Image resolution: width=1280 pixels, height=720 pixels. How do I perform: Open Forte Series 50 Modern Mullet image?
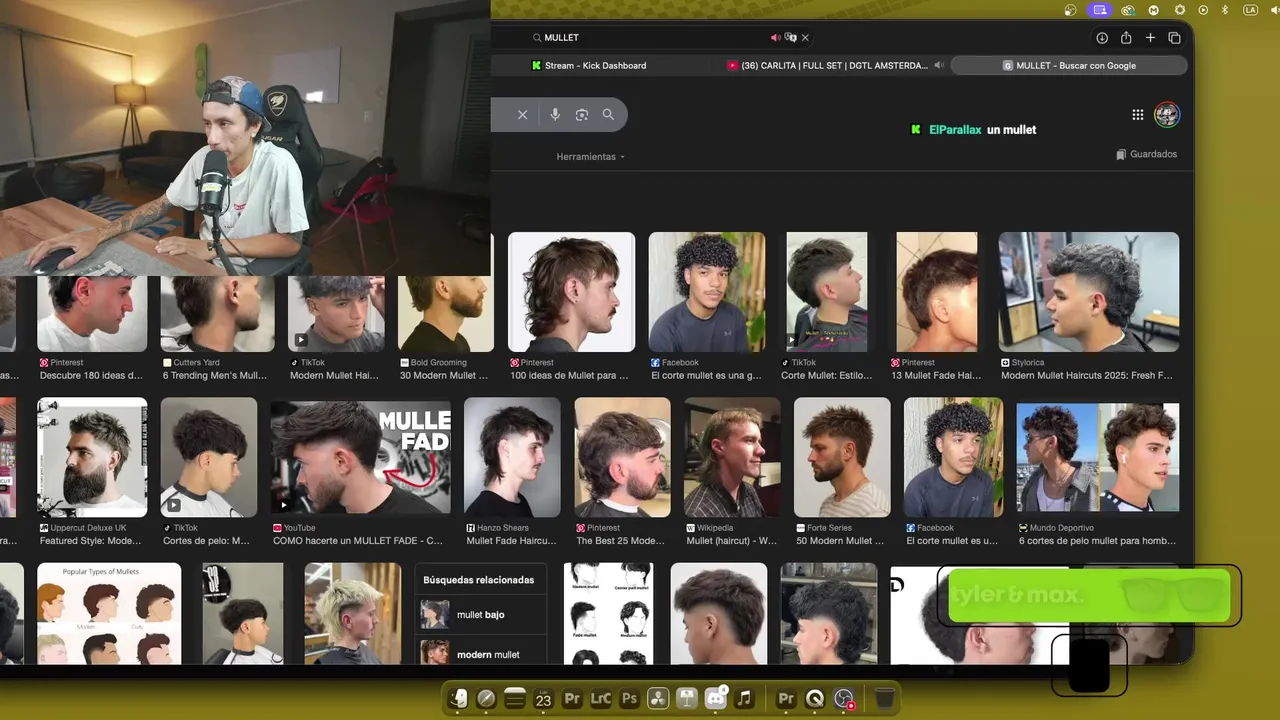[842, 457]
